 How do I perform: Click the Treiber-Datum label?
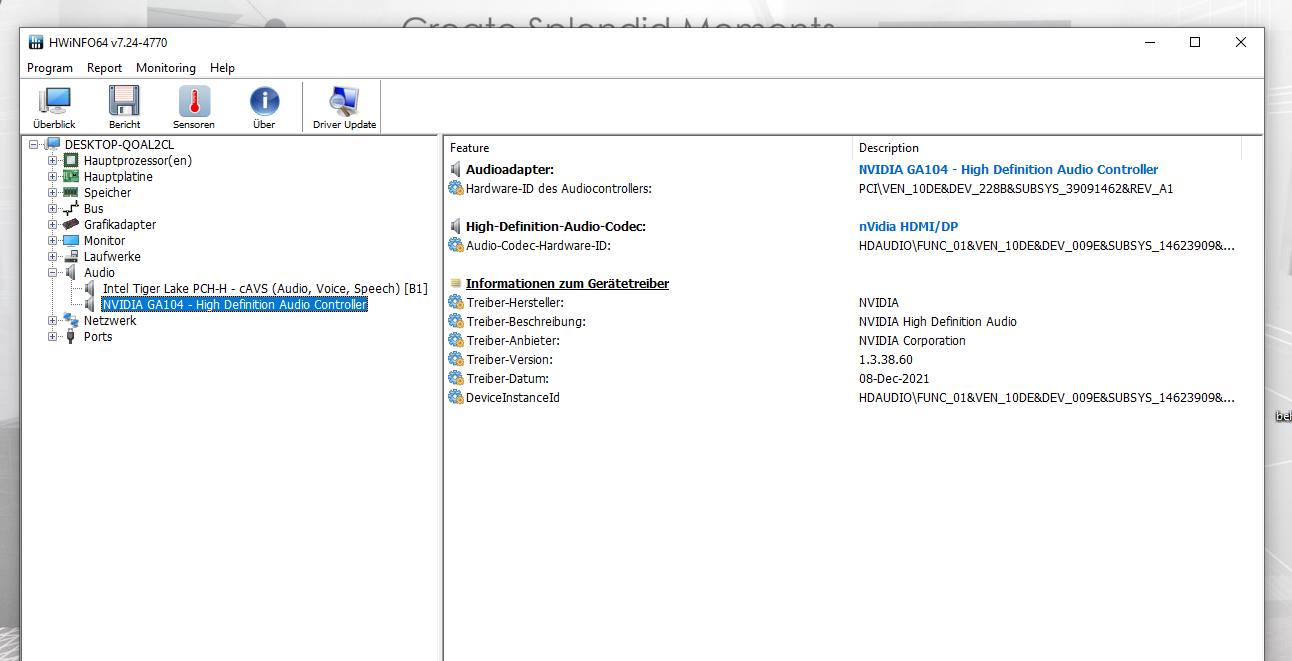coord(507,379)
